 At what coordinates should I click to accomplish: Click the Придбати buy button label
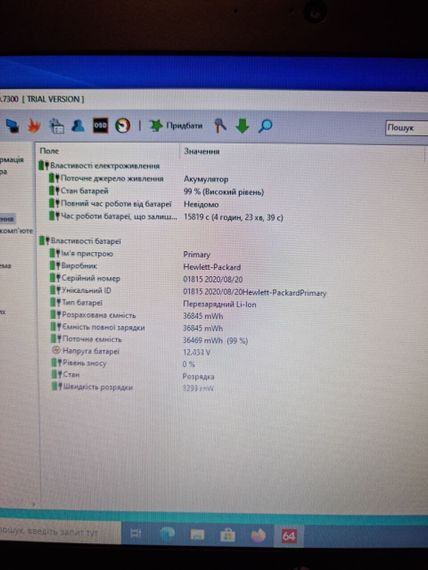click(184, 126)
